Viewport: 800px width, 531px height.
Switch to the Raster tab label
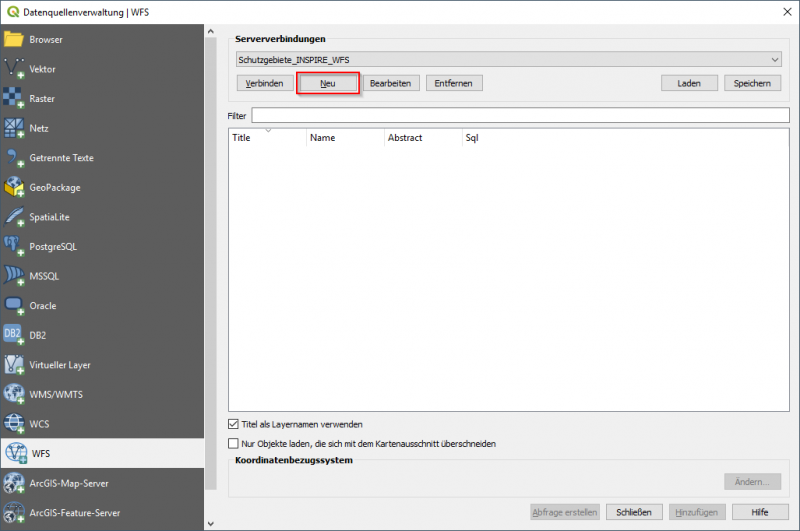click(x=42, y=98)
